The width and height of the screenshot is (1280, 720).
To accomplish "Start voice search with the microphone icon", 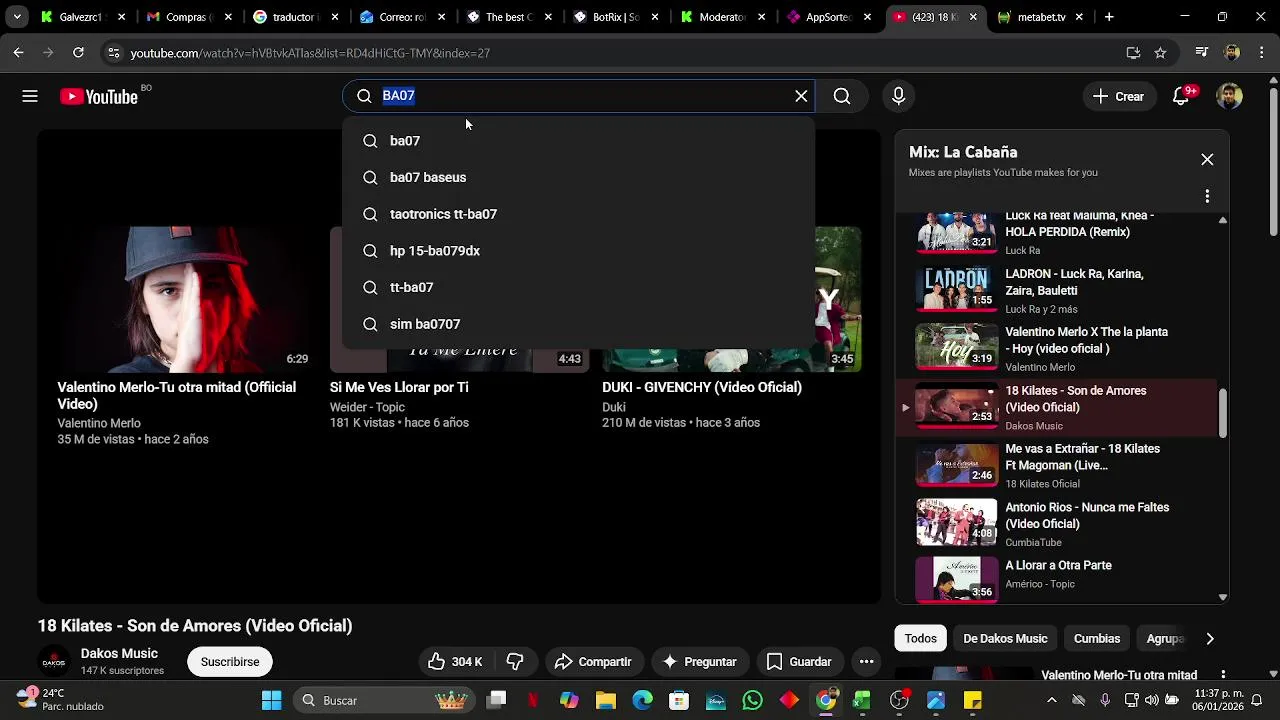I will pos(898,96).
